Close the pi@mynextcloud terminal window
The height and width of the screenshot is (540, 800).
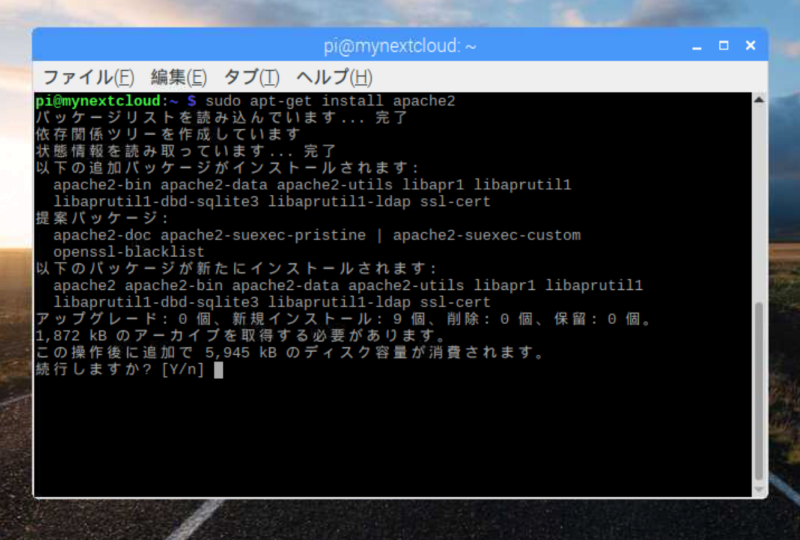pyautogui.click(x=751, y=45)
